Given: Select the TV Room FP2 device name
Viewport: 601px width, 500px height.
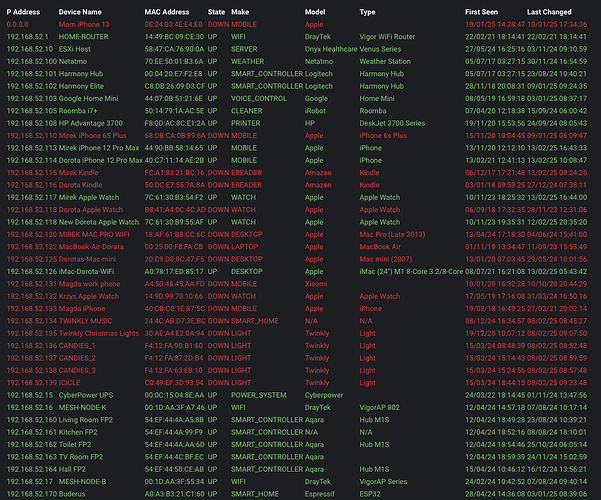Looking at the screenshot, I should [x=81, y=457].
